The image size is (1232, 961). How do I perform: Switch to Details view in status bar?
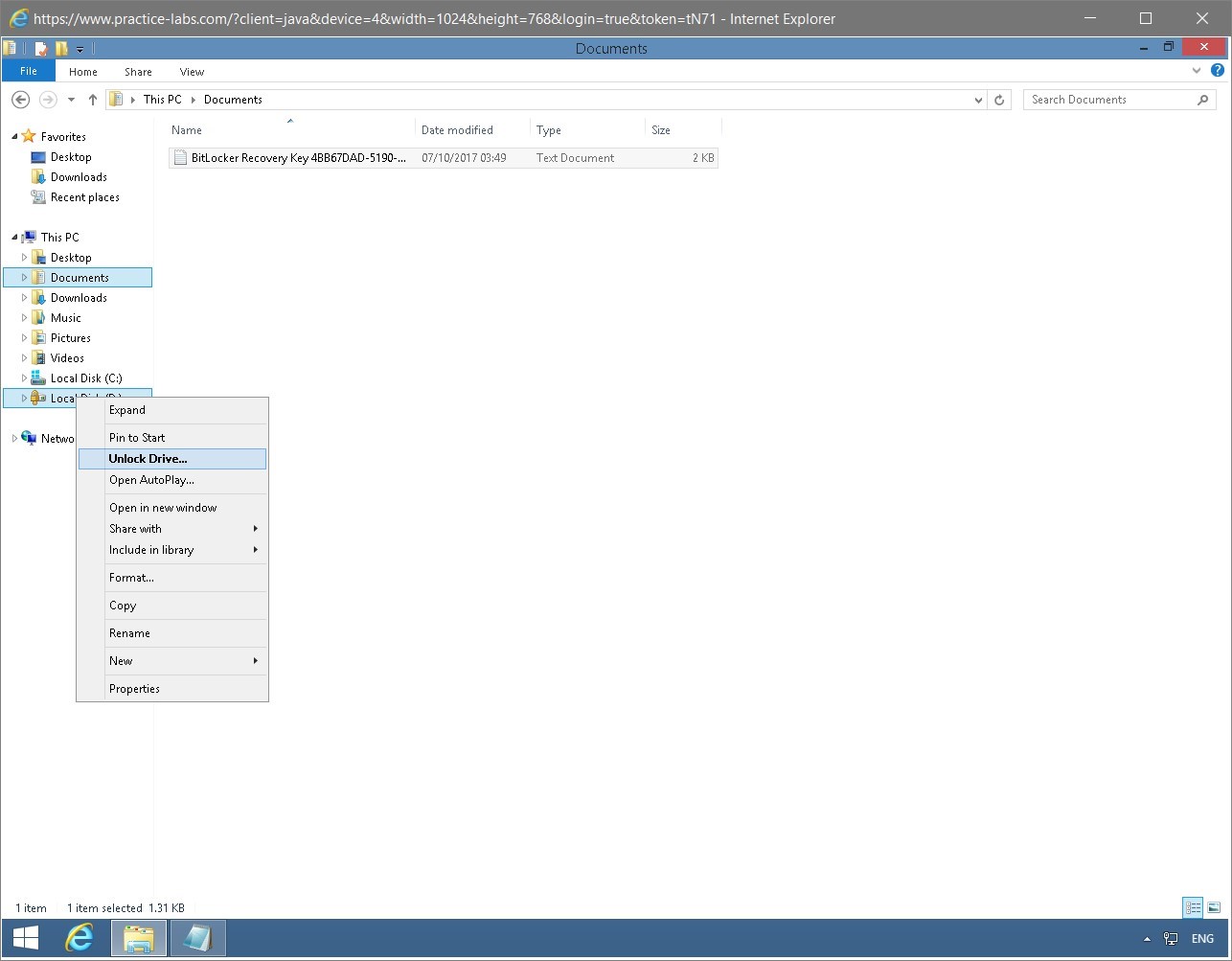[x=1192, y=907]
